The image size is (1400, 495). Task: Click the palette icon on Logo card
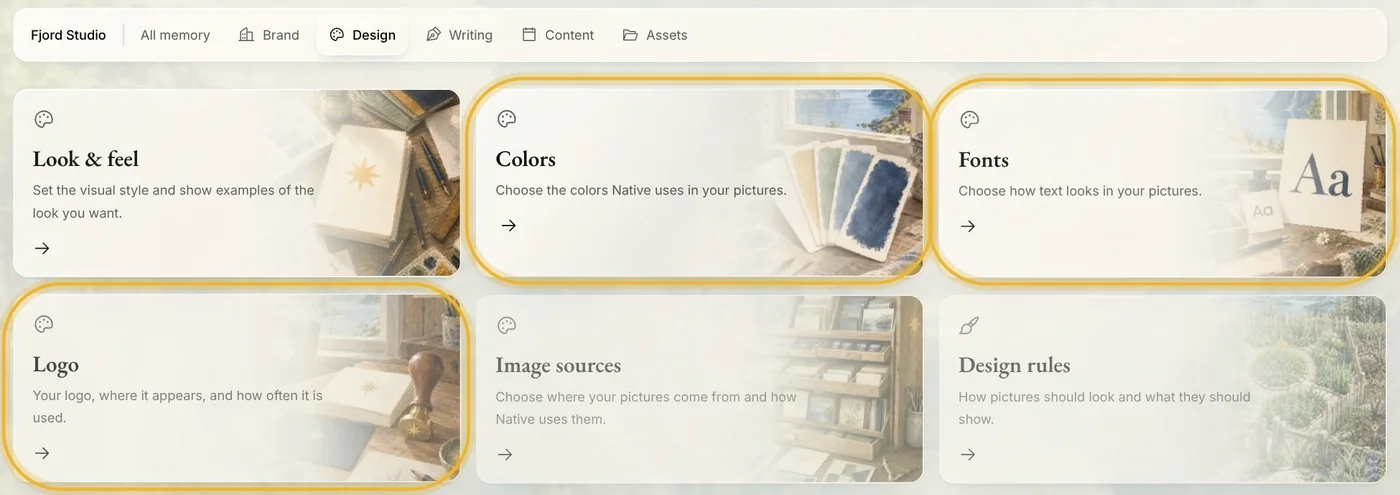[x=43, y=324]
